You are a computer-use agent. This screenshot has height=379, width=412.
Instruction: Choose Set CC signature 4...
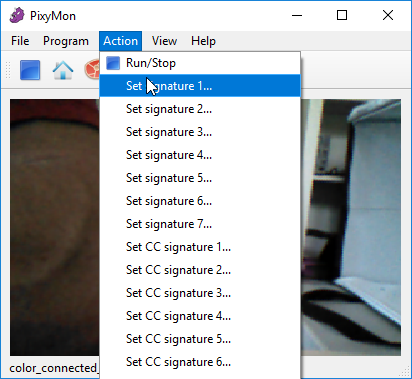tap(200, 316)
